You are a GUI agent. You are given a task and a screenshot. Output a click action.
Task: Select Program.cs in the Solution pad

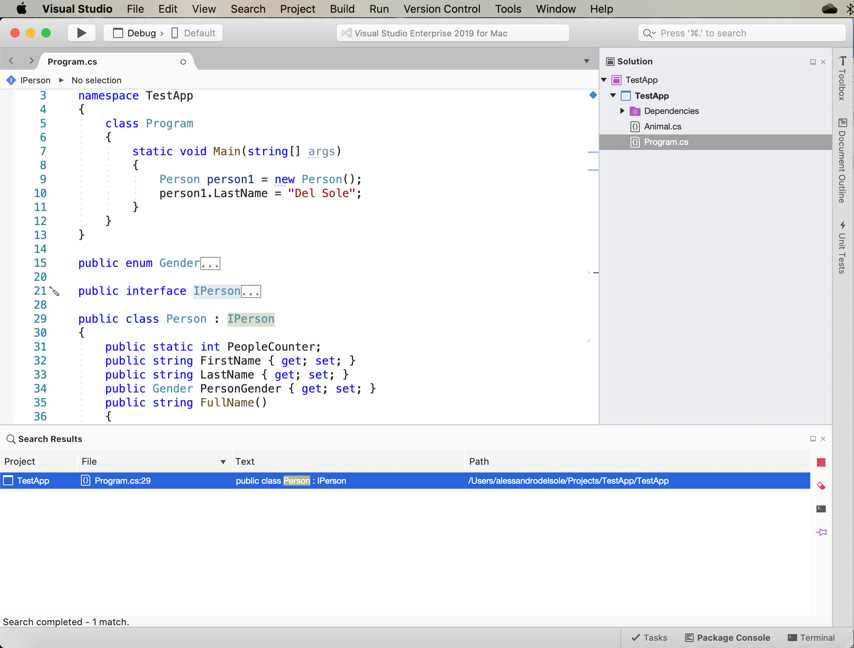pyautogui.click(x=716, y=142)
